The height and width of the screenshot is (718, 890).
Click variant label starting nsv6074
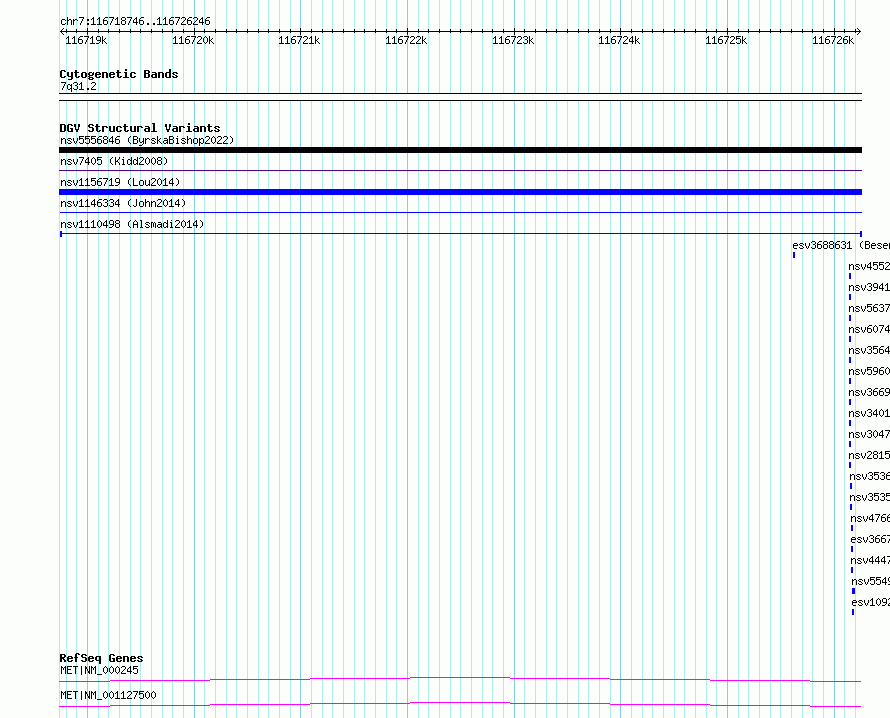(x=869, y=329)
